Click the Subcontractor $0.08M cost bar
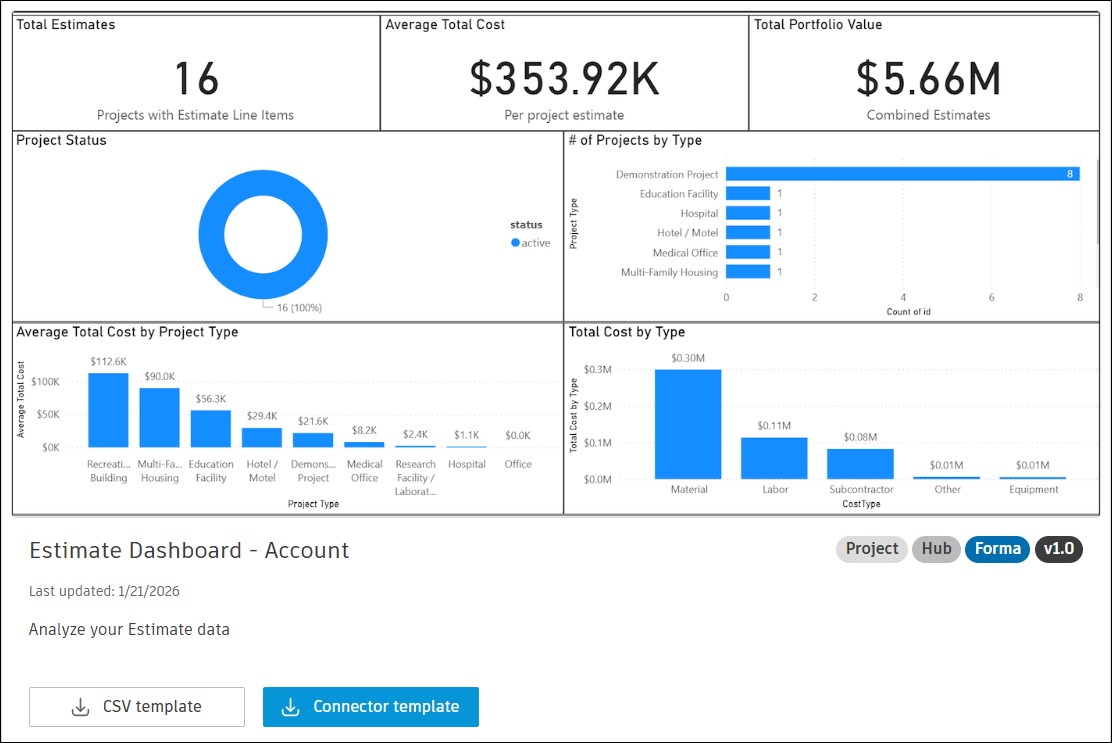The height and width of the screenshot is (743, 1112). click(x=860, y=464)
